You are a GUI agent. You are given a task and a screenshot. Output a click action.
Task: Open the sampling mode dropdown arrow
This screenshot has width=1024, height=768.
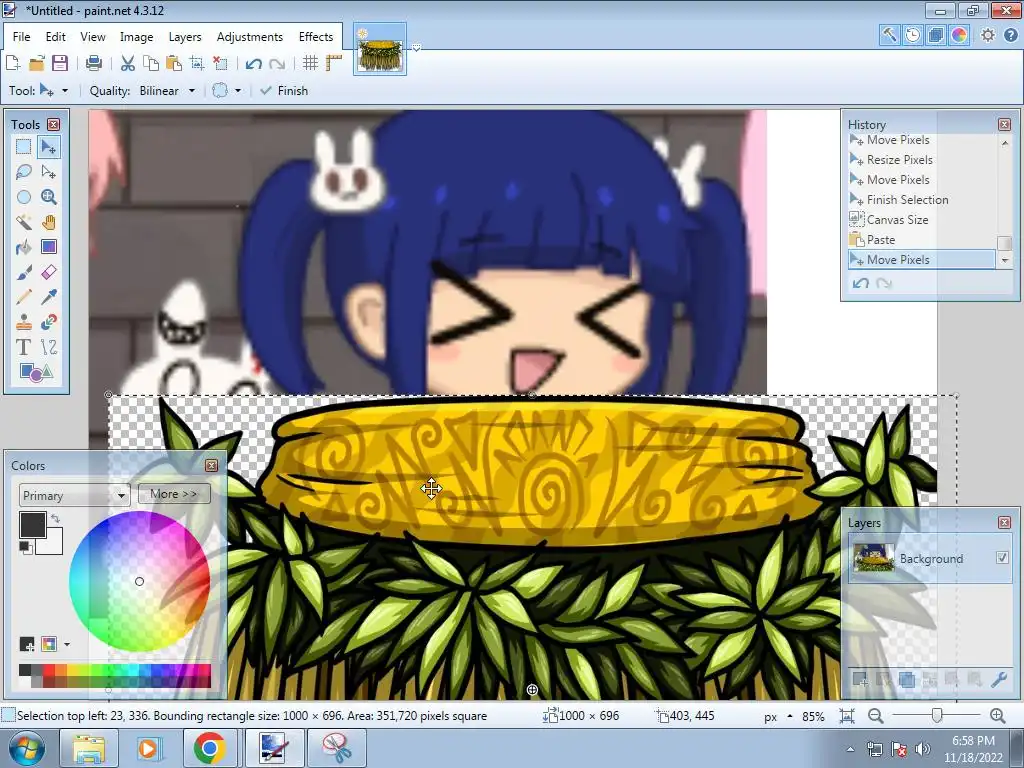pyautogui.click(x=238, y=91)
